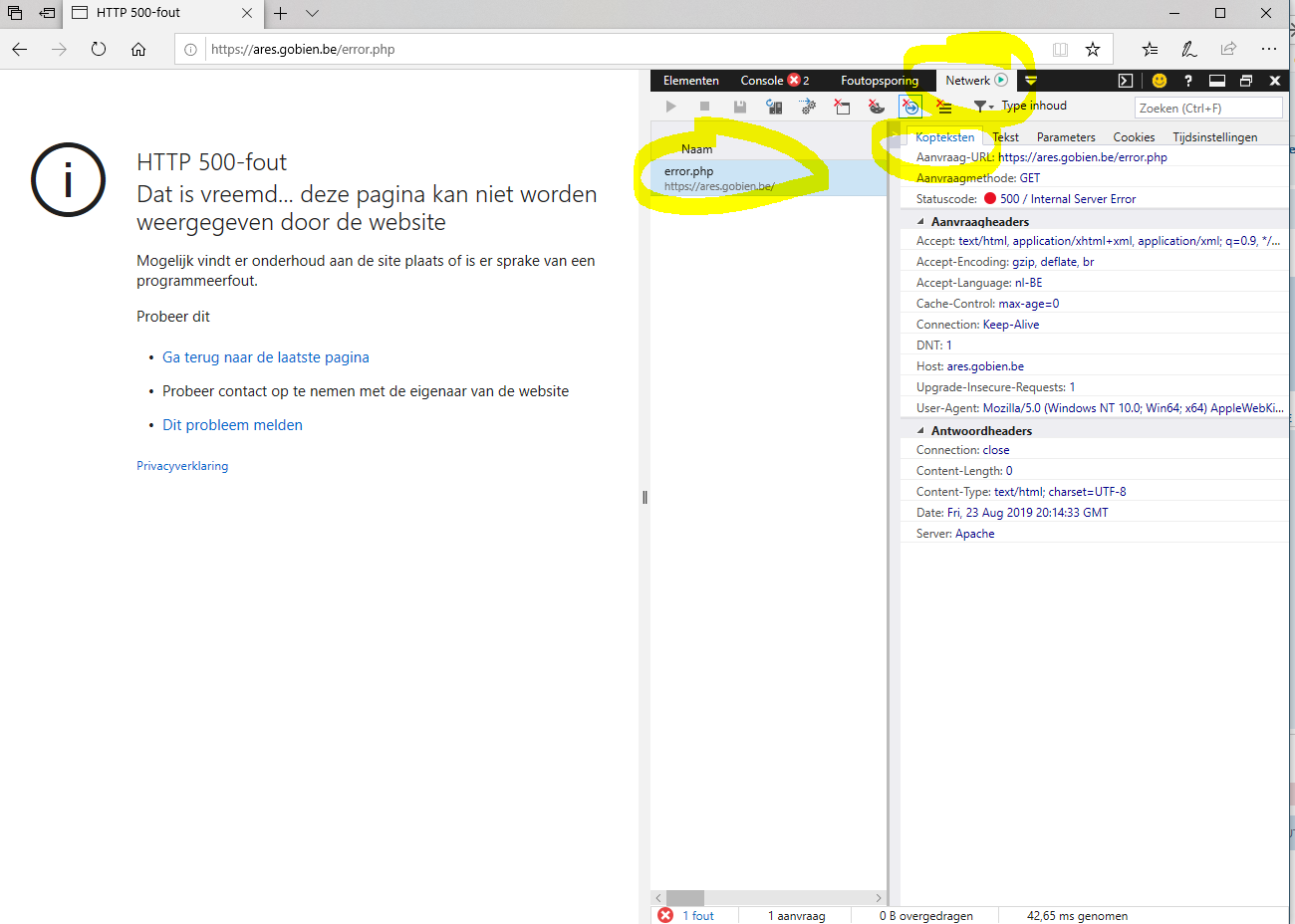
Task: Toggle the network profiling play button
Action: [670, 107]
